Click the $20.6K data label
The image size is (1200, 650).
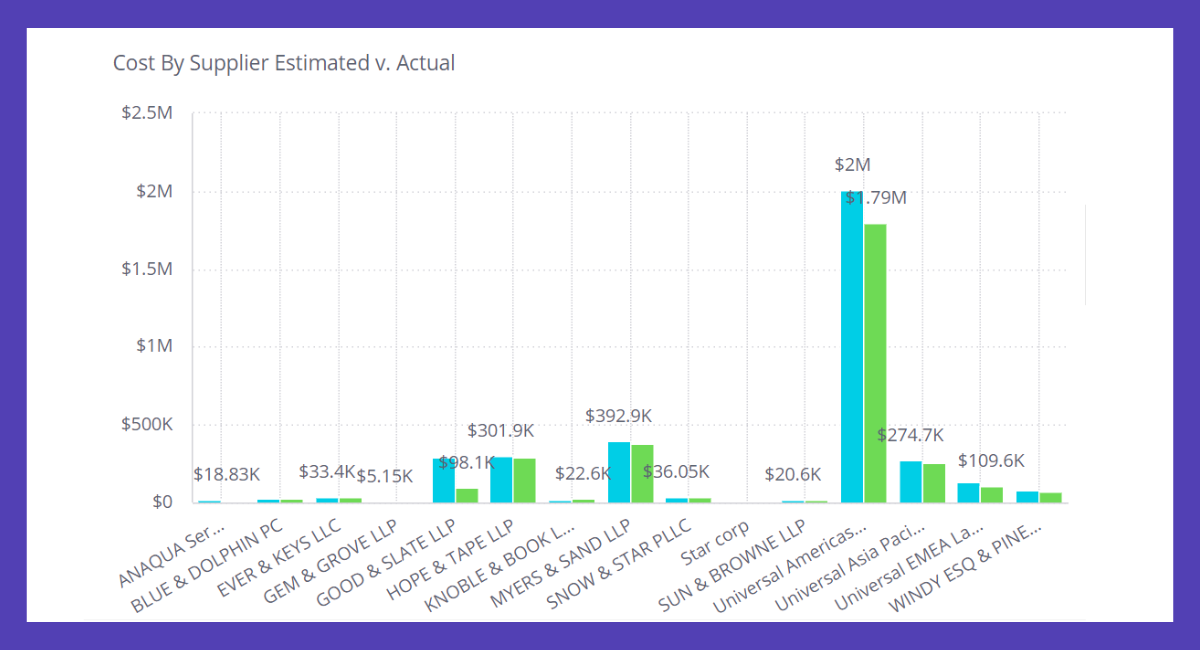[x=793, y=475]
